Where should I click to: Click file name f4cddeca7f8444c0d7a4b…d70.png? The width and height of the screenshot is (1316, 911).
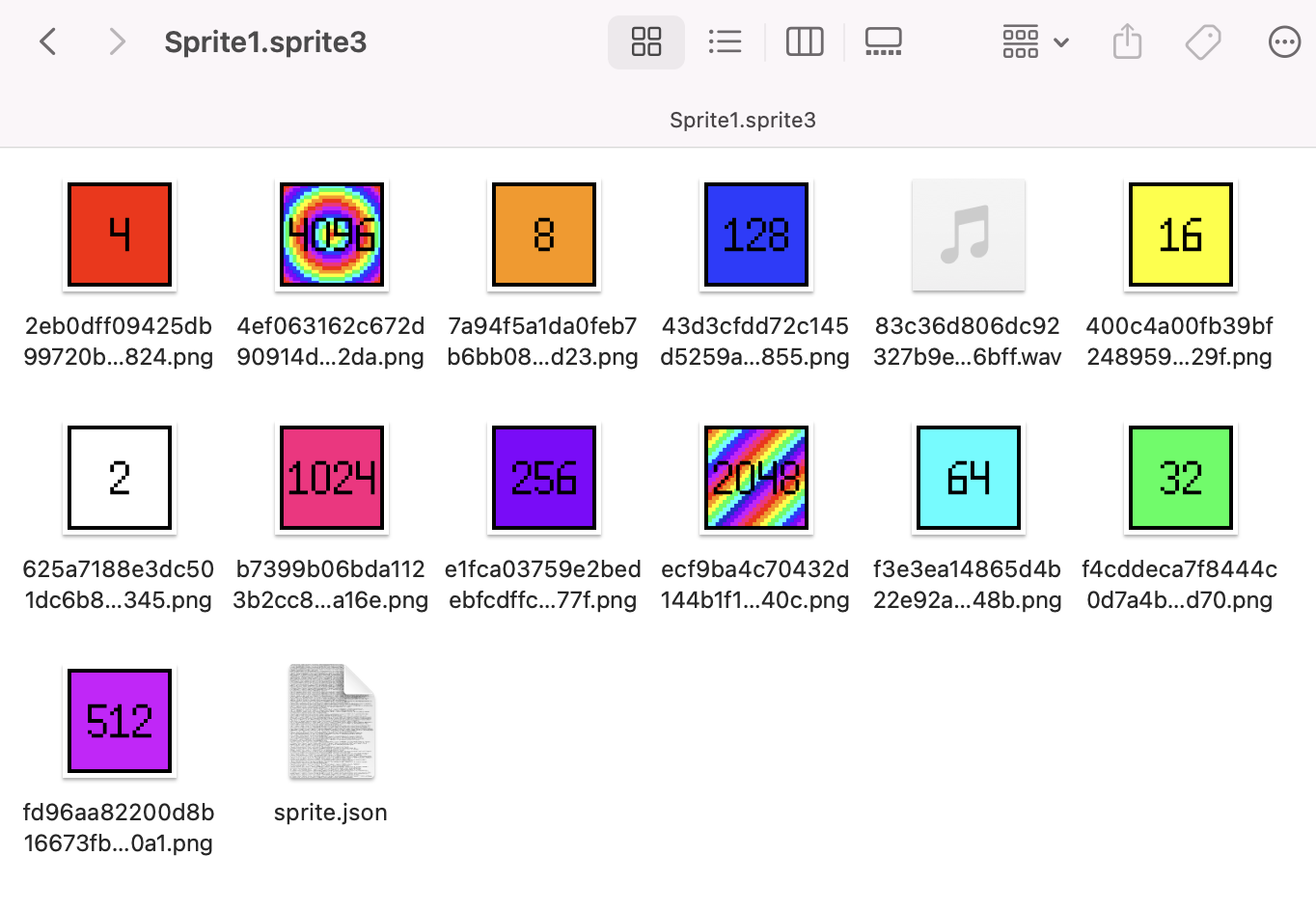click(x=1180, y=585)
